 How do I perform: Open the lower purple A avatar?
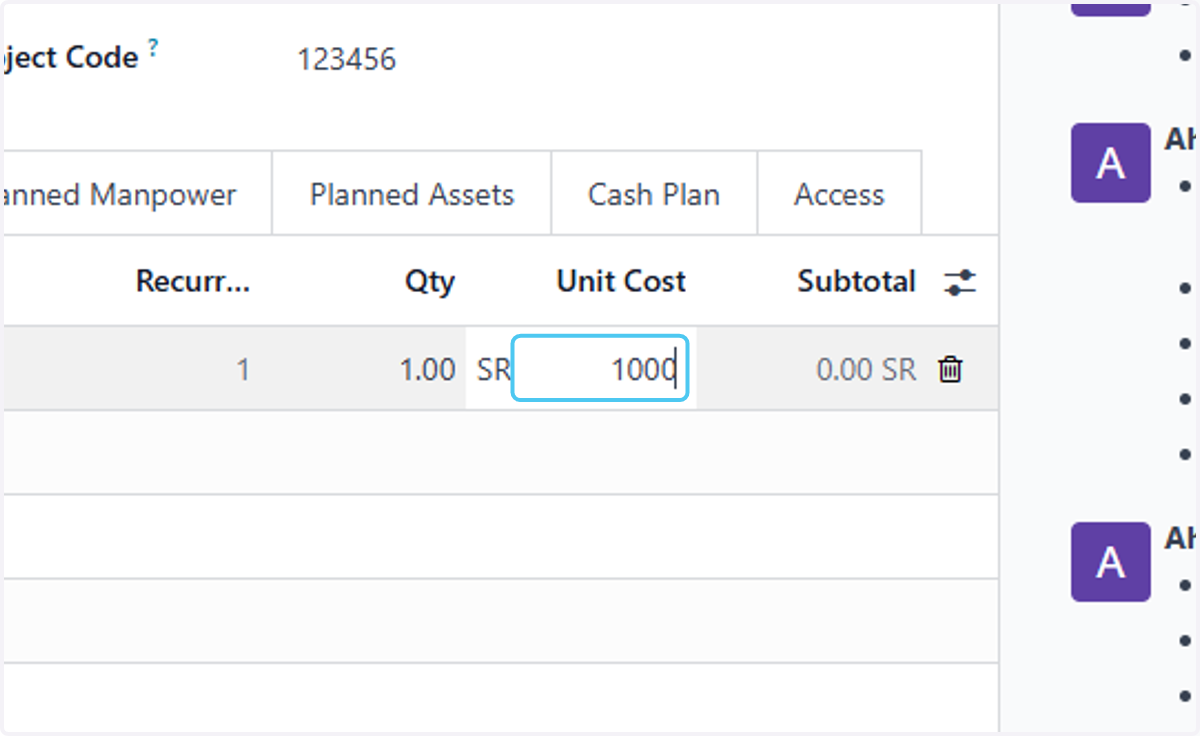(1110, 562)
